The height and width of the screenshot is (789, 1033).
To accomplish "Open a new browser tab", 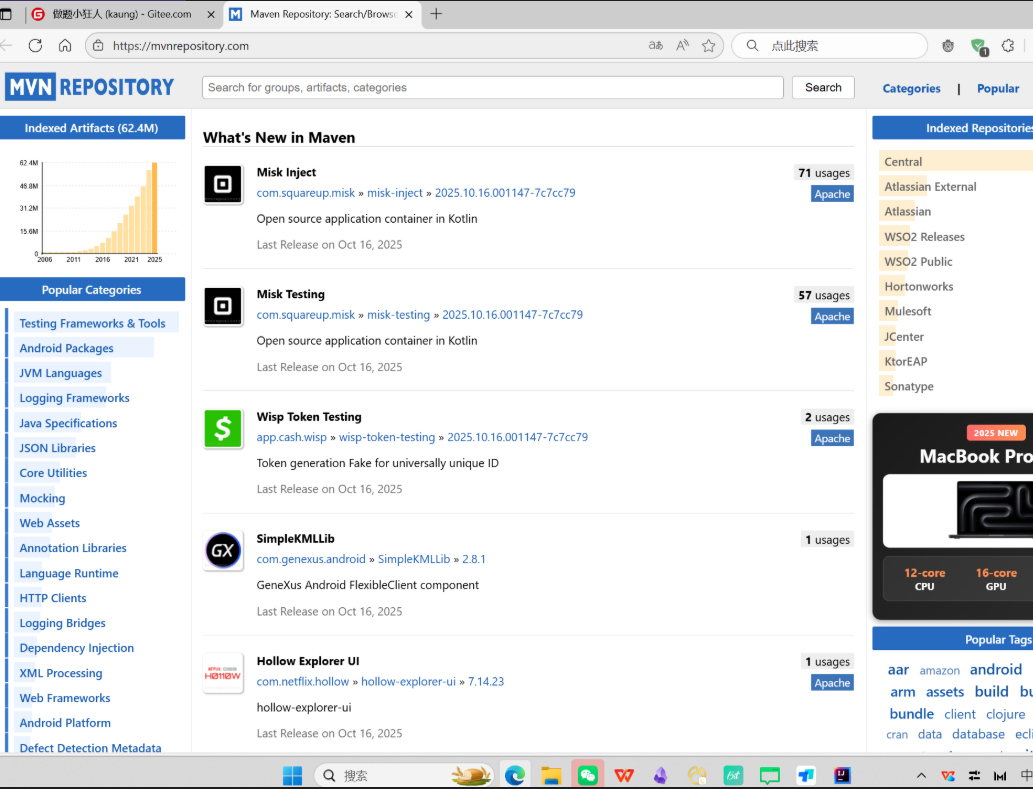I will (436, 14).
